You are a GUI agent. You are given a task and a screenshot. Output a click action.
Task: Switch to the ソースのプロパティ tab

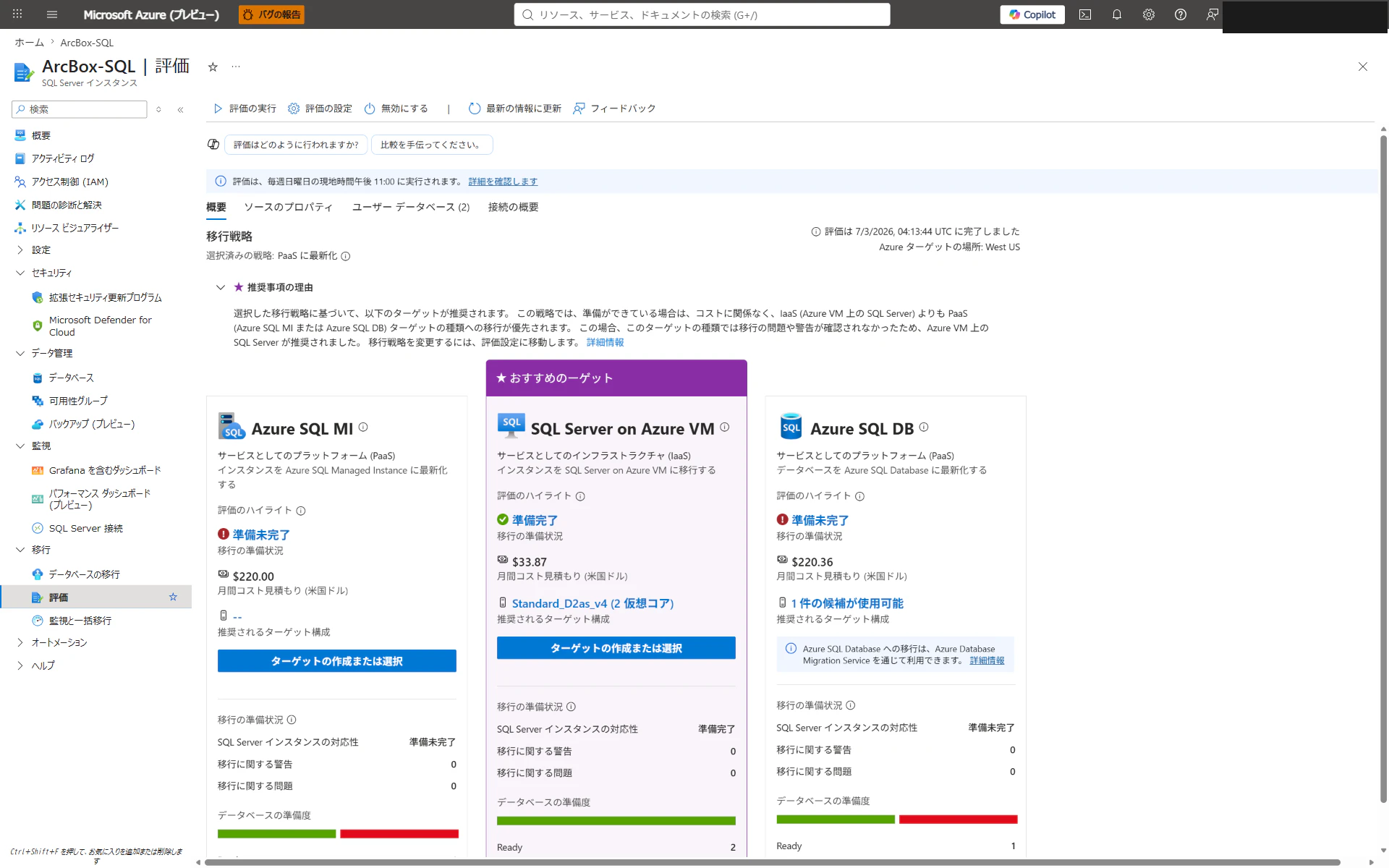pos(288,207)
